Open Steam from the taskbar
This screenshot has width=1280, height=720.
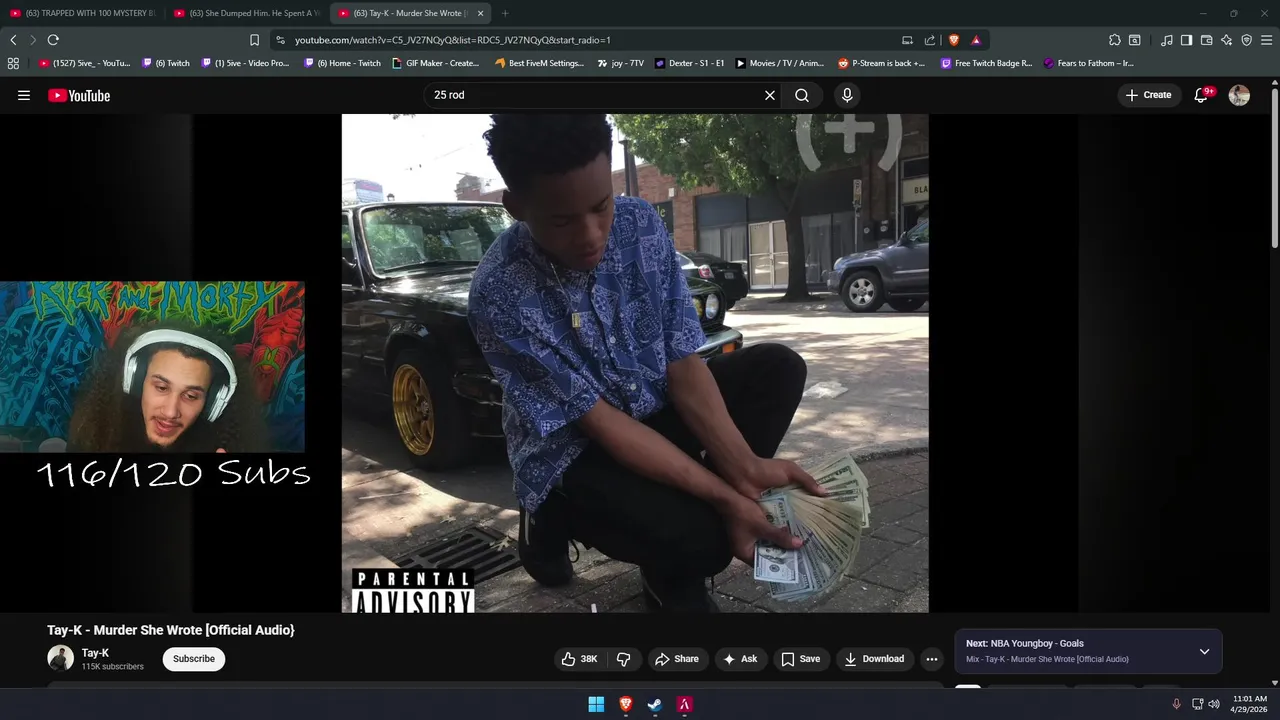pyautogui.click(x=655, y=705)
